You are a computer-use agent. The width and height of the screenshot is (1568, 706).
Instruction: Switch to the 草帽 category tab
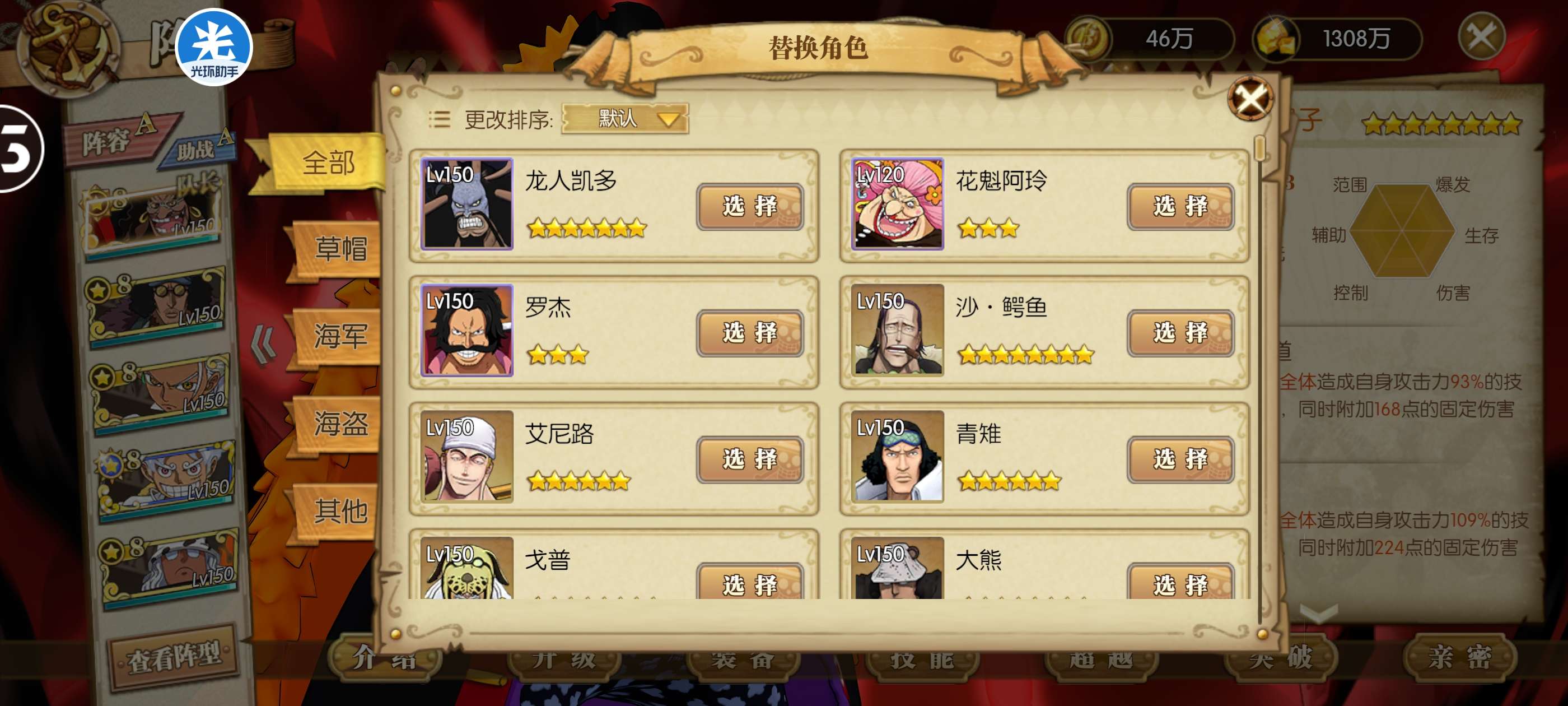click(x=339, y=249)
